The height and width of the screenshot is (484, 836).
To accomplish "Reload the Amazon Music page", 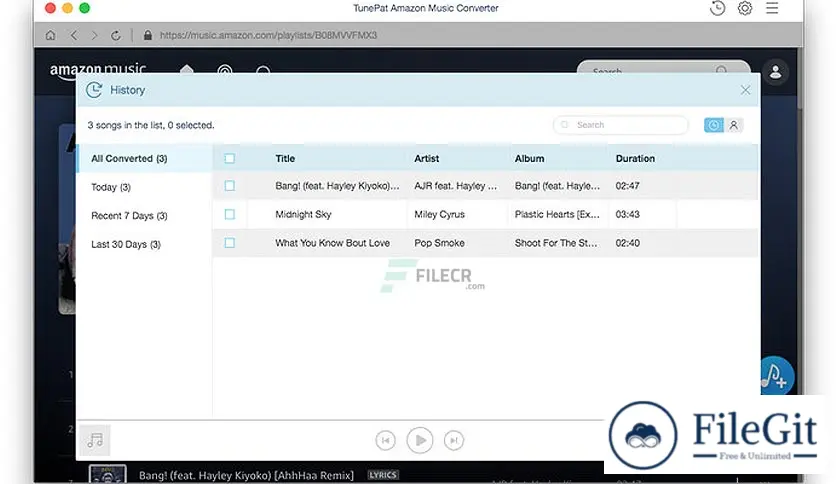I will click(116, 35).
